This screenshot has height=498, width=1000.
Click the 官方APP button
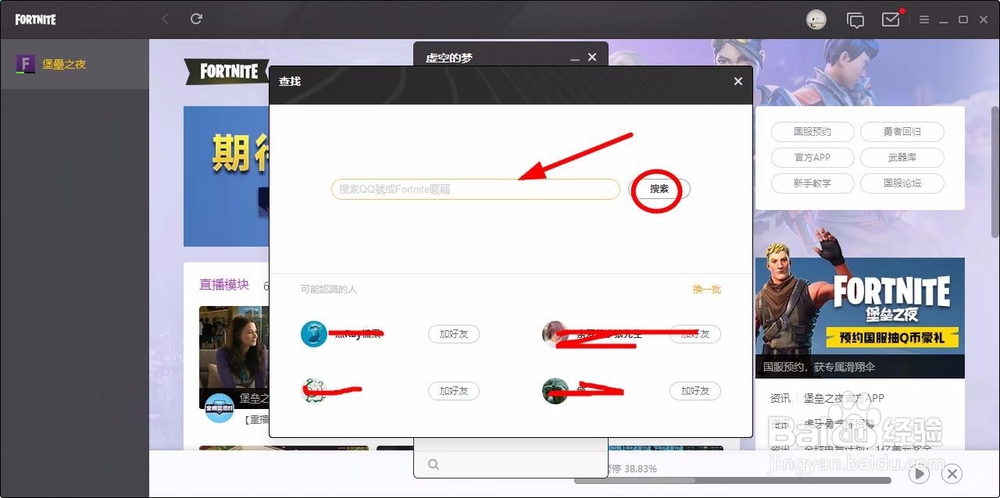[812, 157]
